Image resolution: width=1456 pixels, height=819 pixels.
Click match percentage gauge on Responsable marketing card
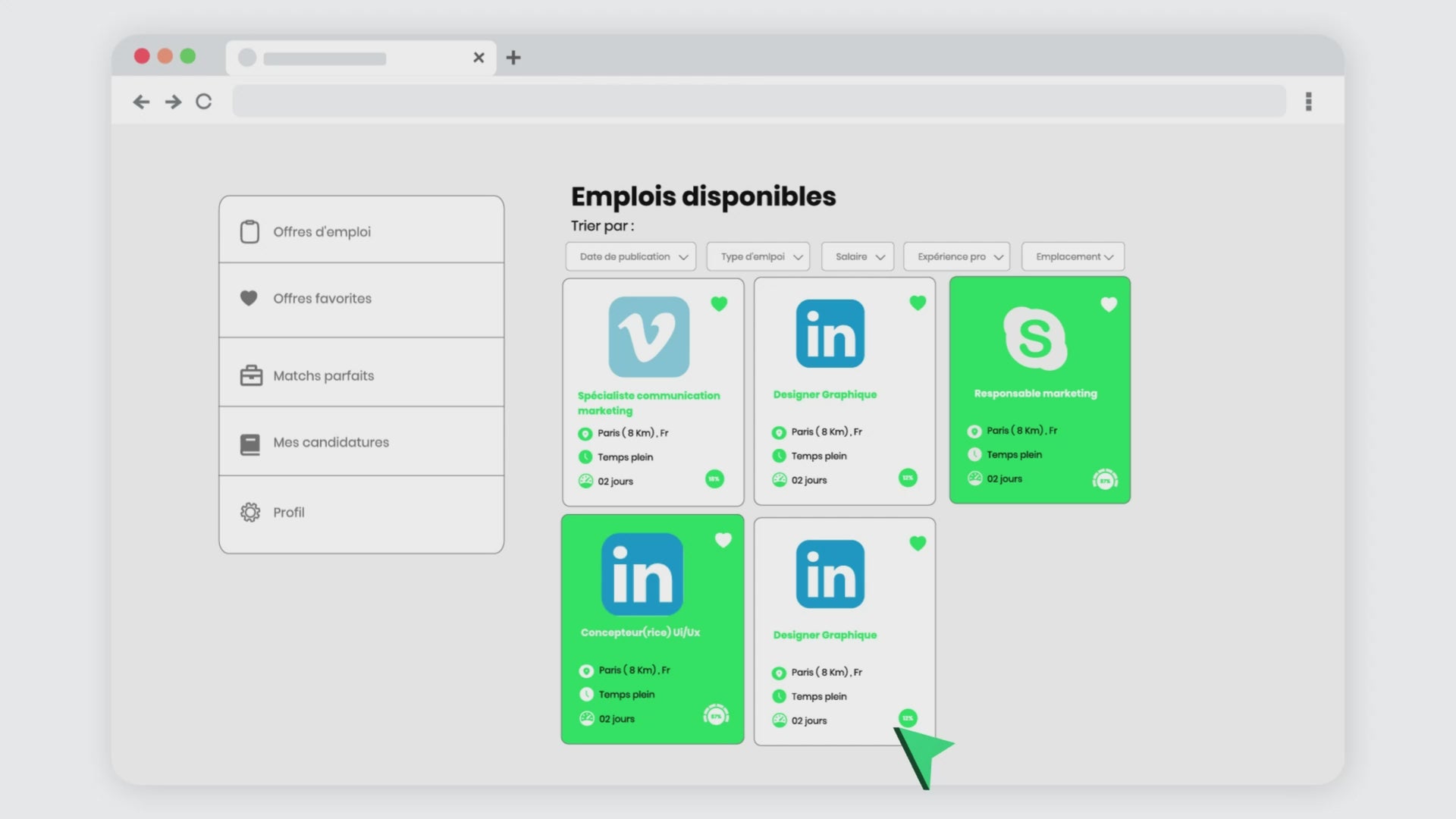(1105, 479)
